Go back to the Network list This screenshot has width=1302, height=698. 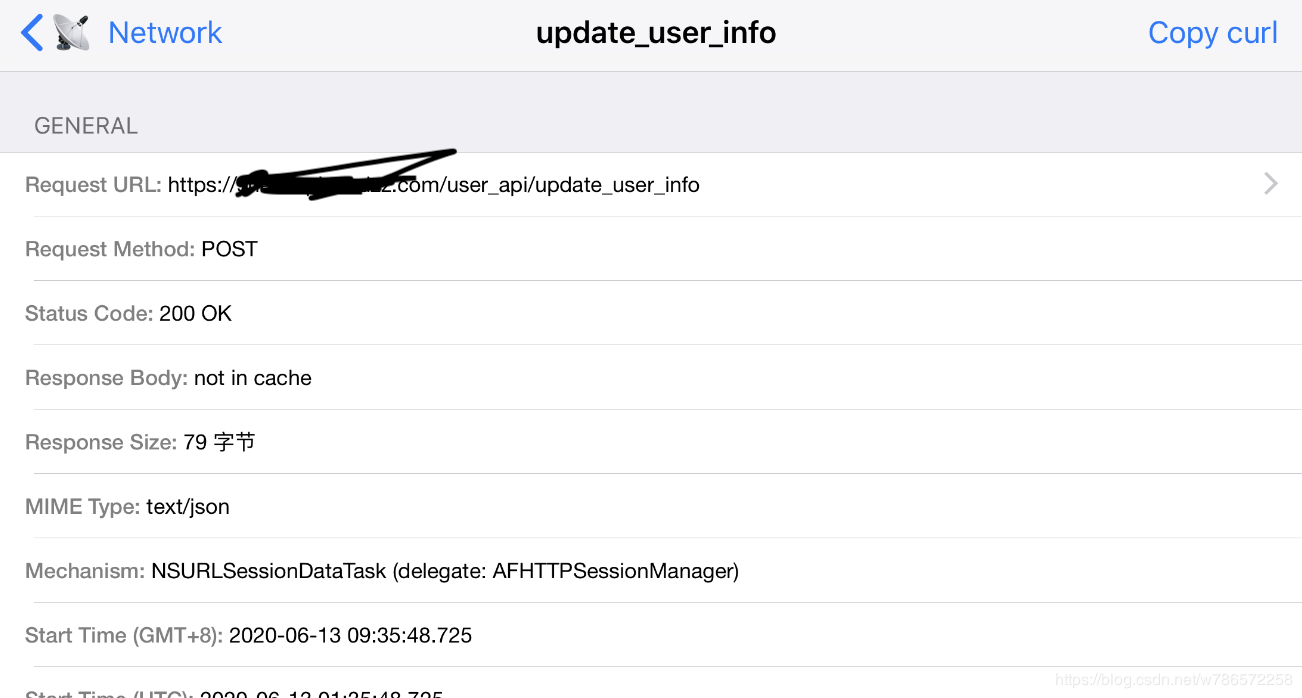tap(165, 33)
